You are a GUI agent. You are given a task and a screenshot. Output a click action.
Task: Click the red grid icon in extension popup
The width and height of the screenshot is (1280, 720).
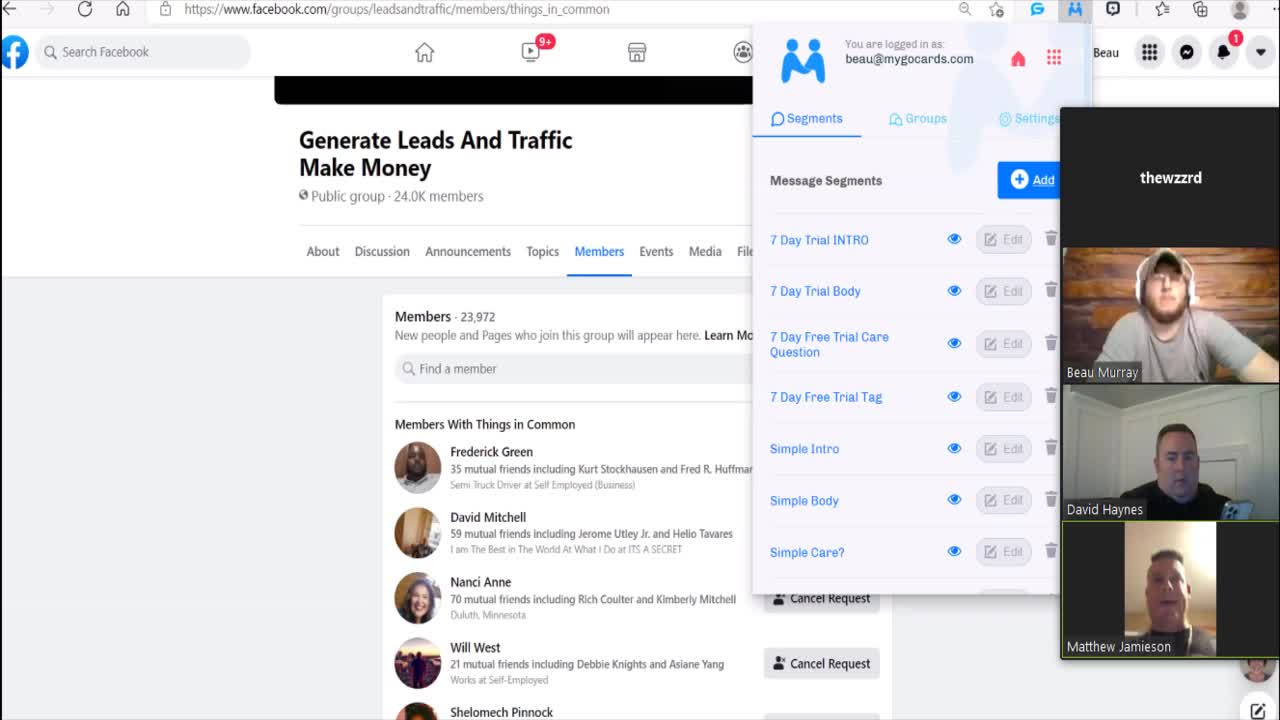point(1054,58)
